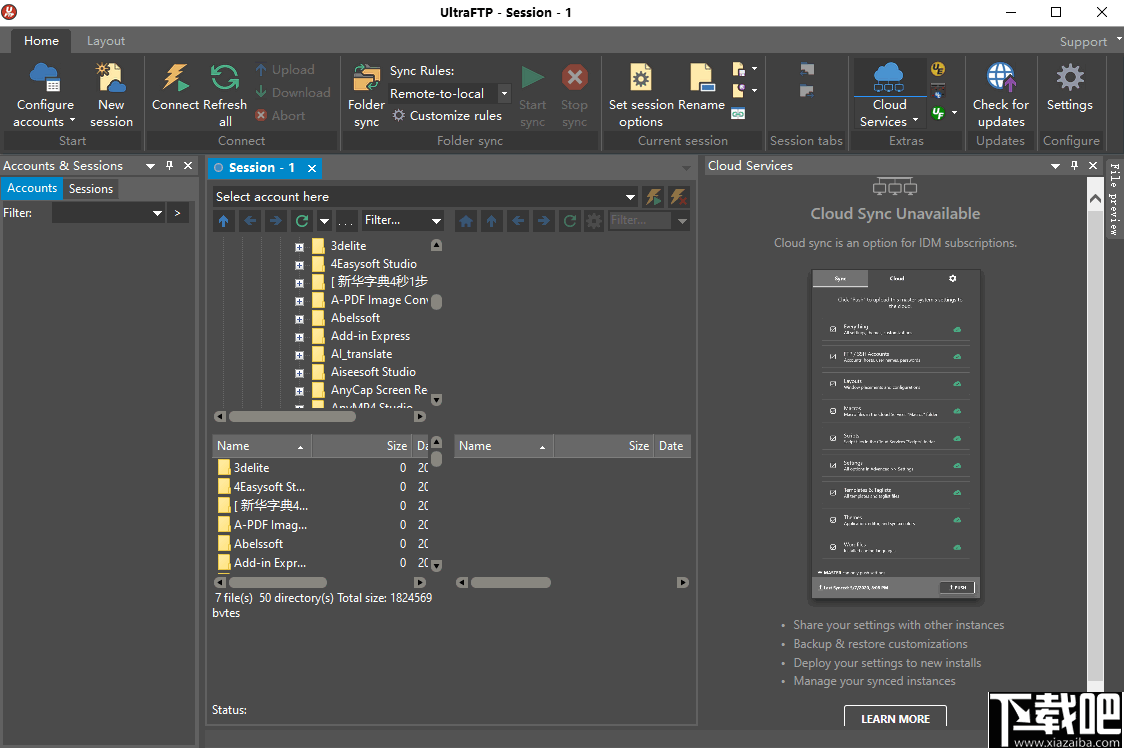
Task: Pin the Cloud Services panel
Action: tap(1074, 166)
